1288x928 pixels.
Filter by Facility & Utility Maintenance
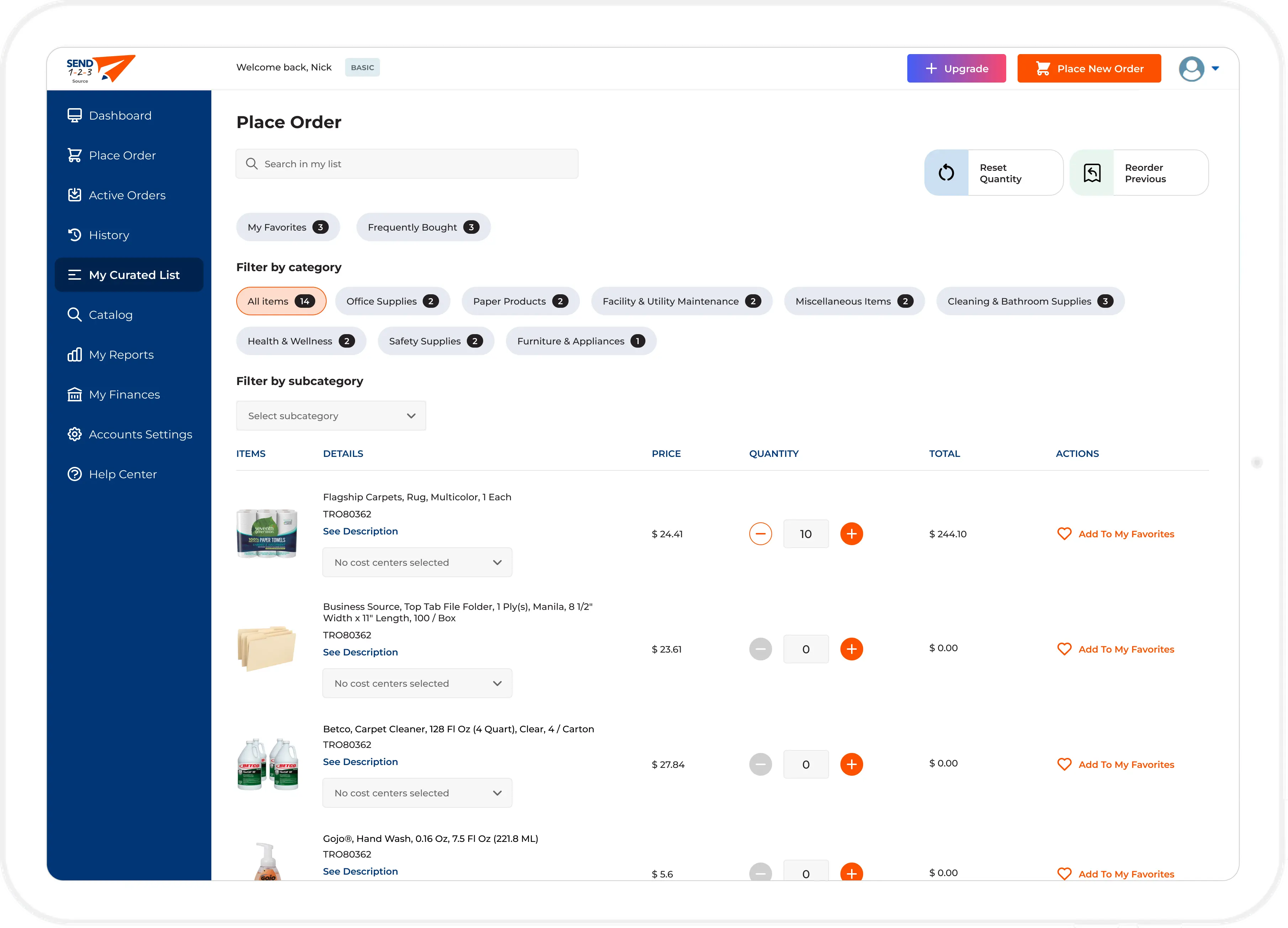(681, 301)
